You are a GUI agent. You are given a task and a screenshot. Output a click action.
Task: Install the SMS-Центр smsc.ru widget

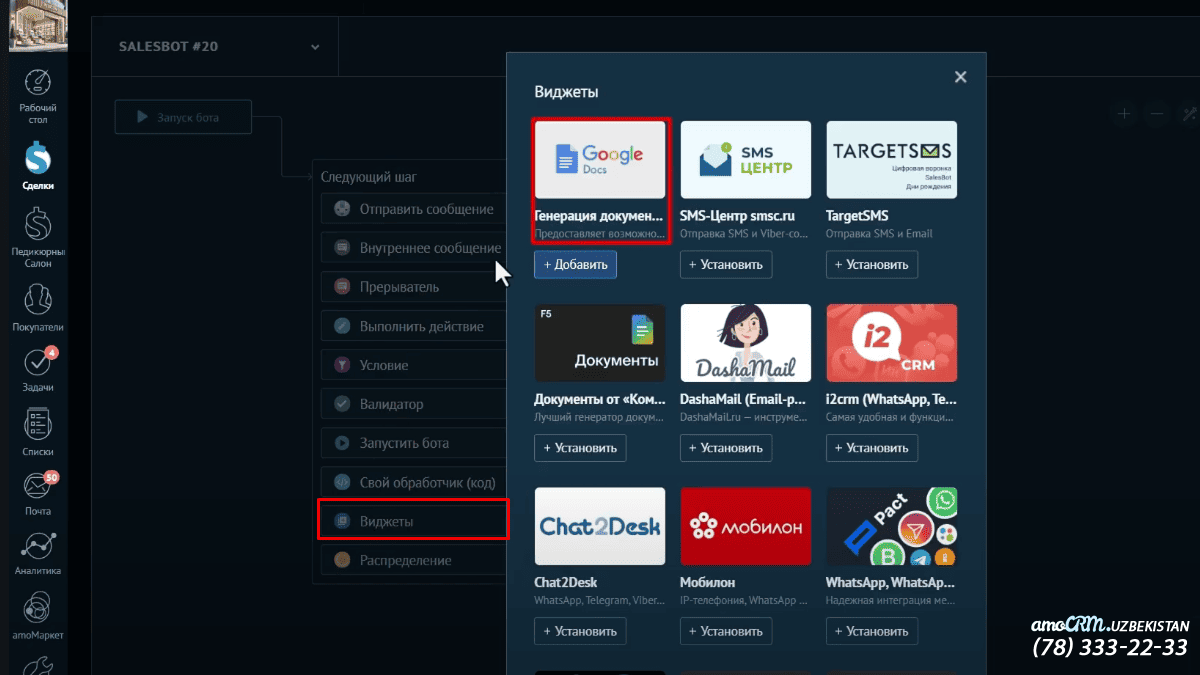click(726, 264)
